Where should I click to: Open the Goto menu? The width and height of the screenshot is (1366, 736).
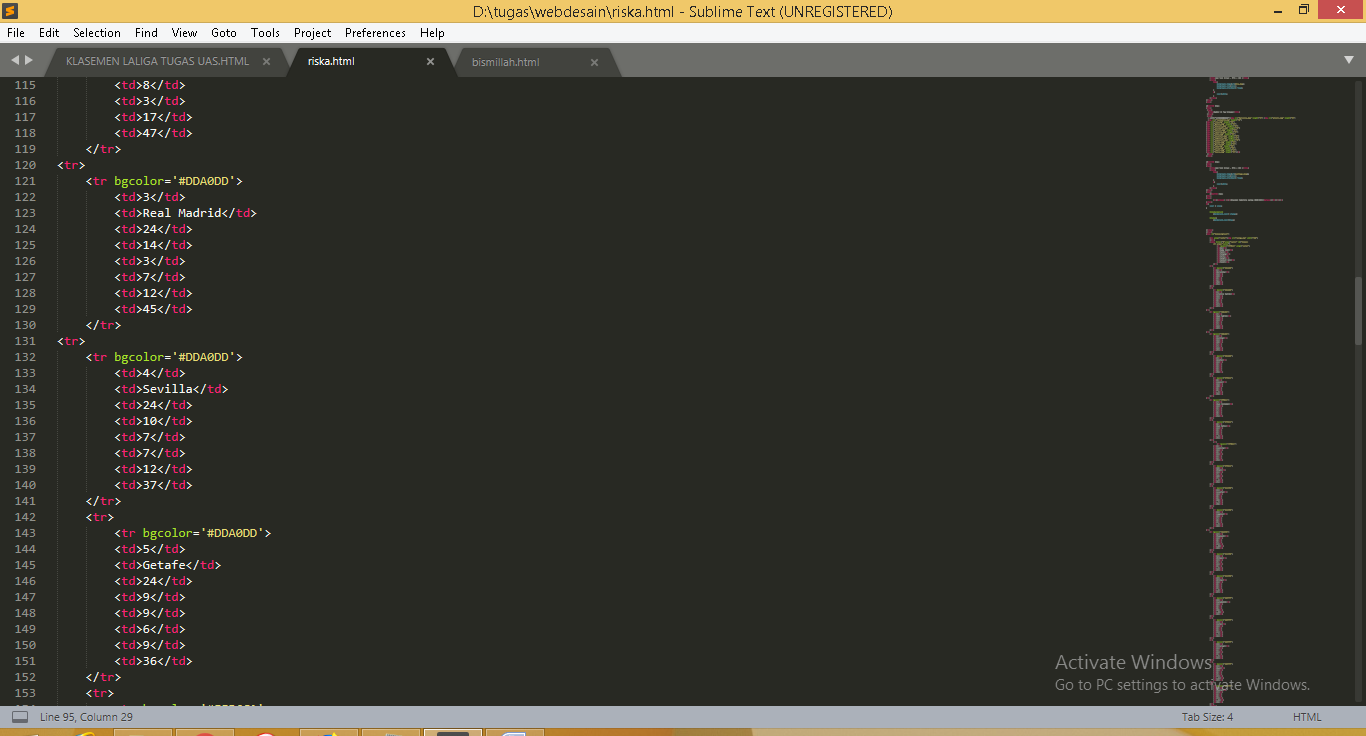click(224, 33)
